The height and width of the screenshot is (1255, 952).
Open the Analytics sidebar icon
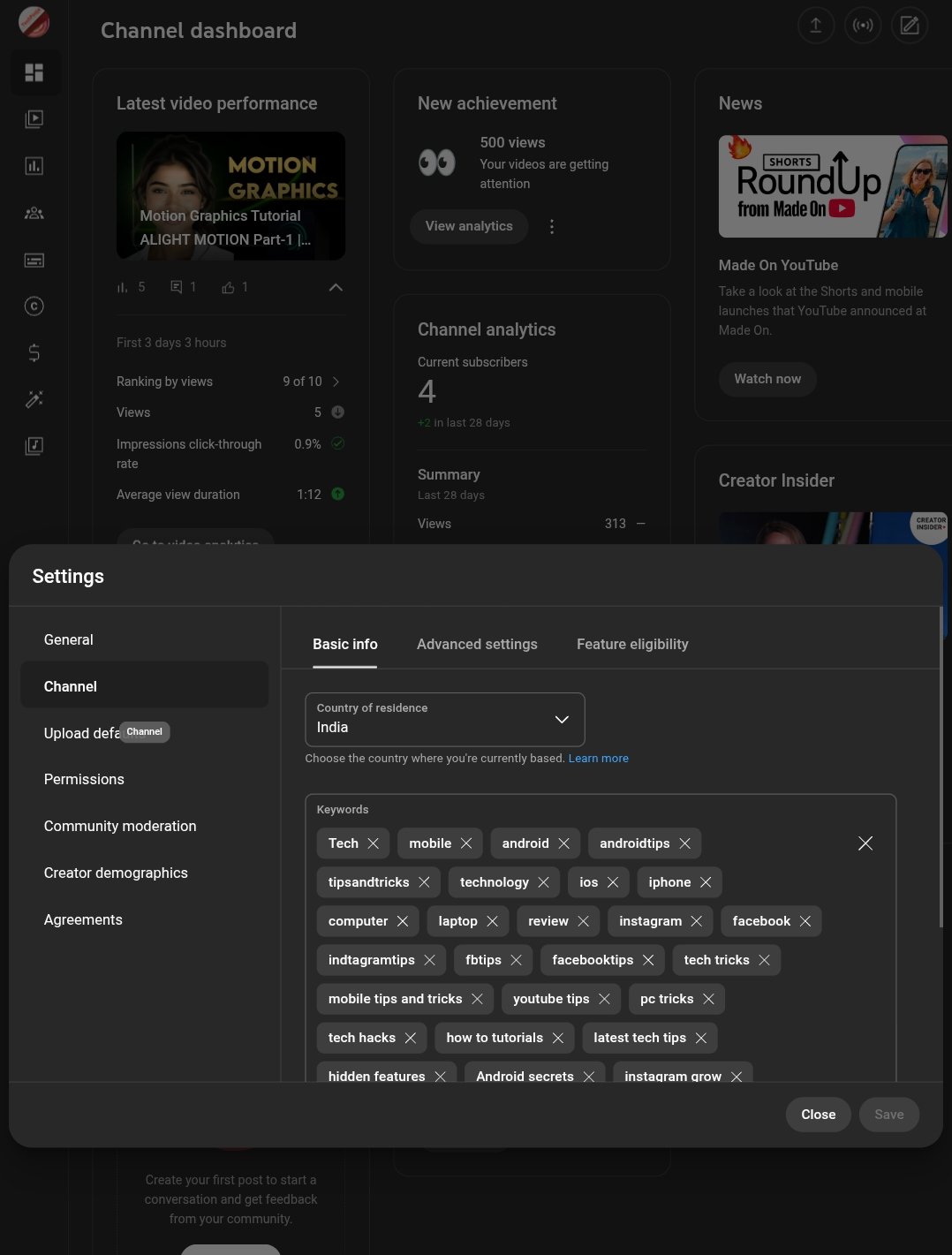(x=34, y=165)
